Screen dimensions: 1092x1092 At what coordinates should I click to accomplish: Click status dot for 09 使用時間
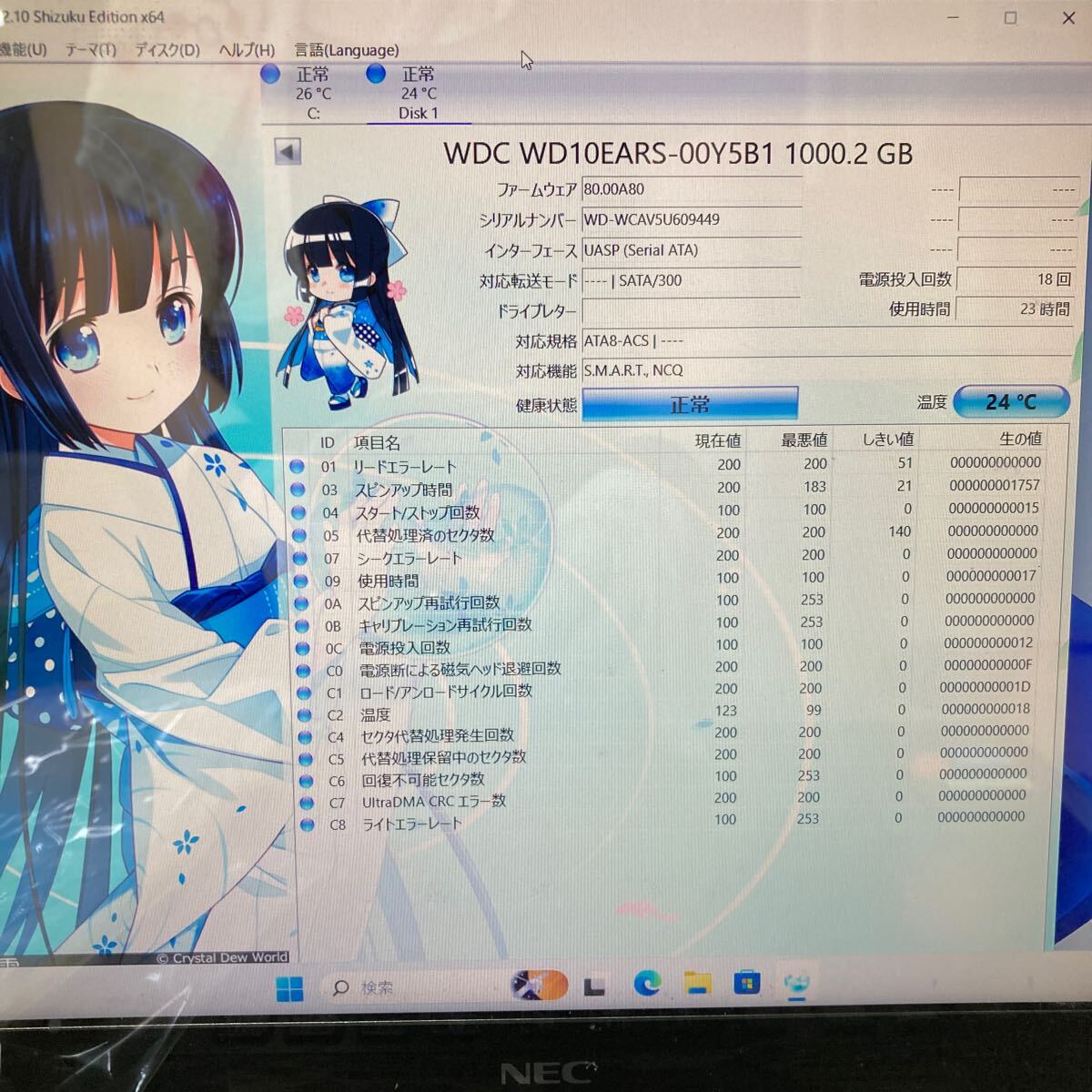(301, 581)
